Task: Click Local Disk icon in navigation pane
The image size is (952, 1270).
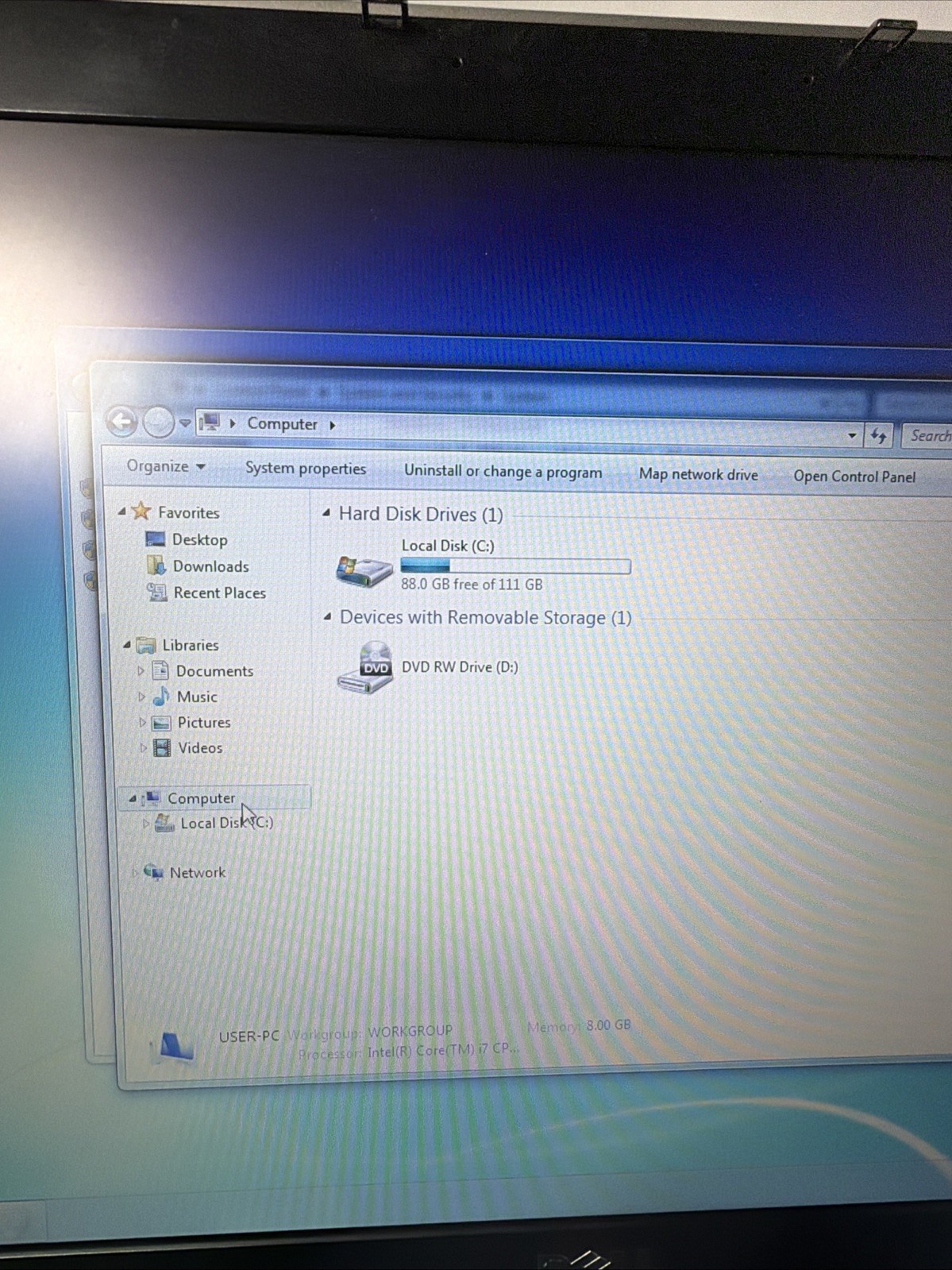Action: tap(164, 823)
